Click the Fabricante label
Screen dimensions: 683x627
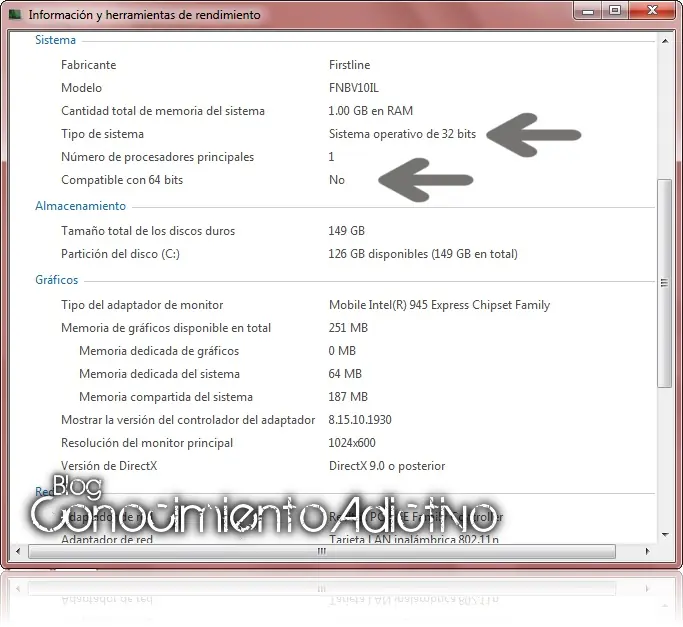(88, 65)
